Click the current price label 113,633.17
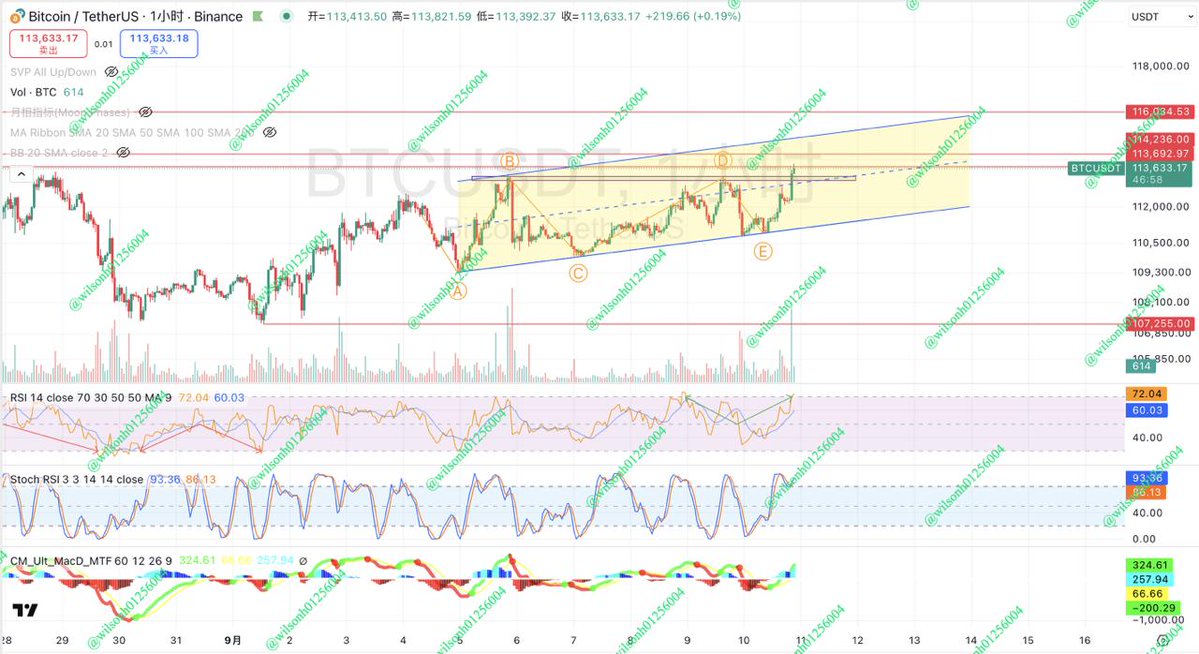 click(1160, 168)
